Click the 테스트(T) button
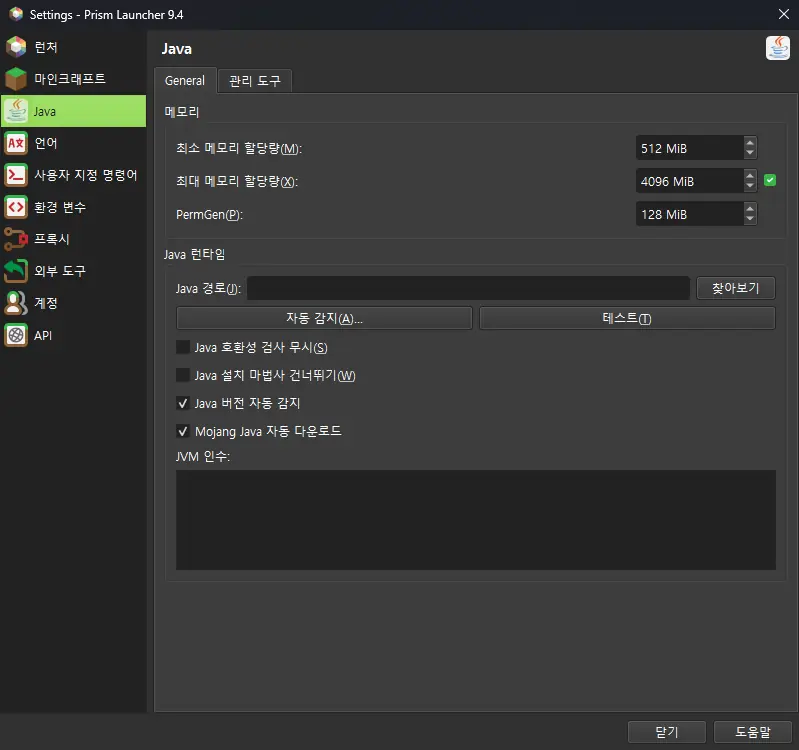The height and width of the screenshot is (750, 799). tap(627, 318)
